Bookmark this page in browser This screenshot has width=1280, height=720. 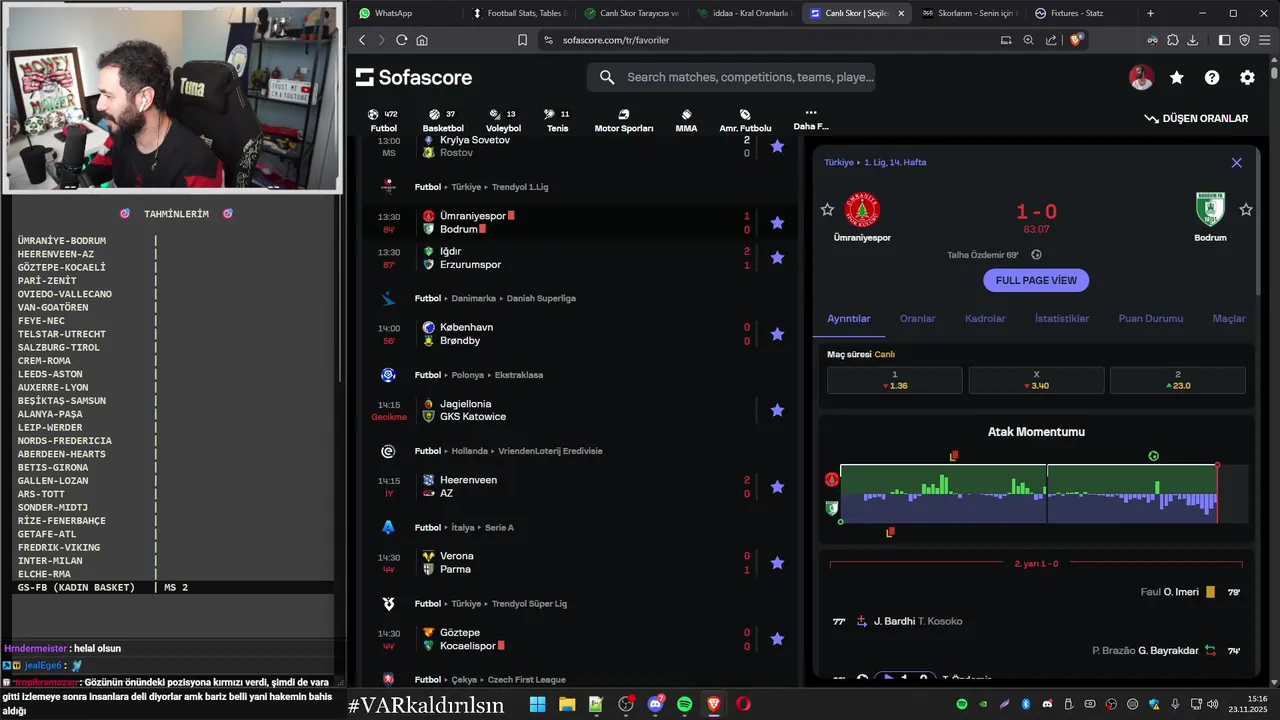coord(522,40)
